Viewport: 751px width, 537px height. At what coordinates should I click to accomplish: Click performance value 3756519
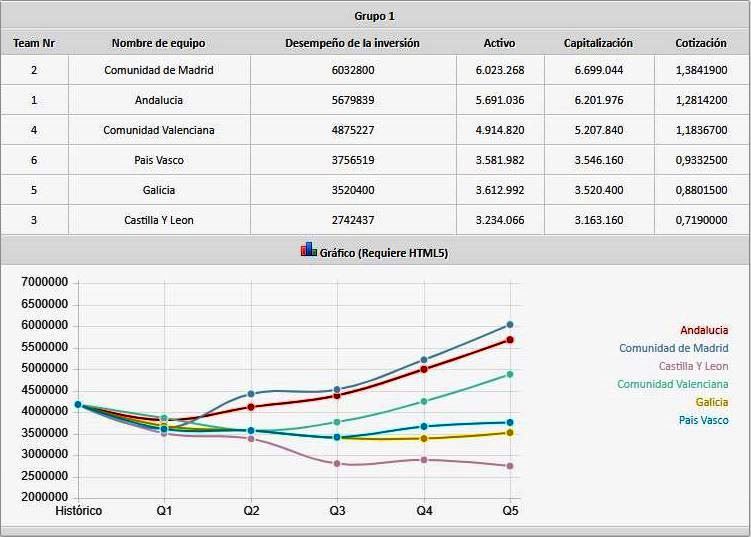tap(353, 160)
